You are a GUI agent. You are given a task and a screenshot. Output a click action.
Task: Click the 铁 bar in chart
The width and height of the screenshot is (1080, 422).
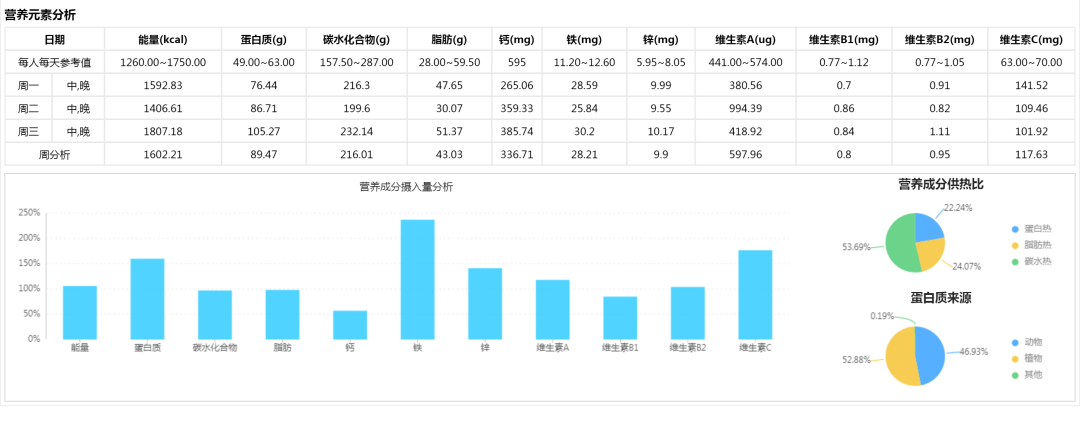[417, 279]
